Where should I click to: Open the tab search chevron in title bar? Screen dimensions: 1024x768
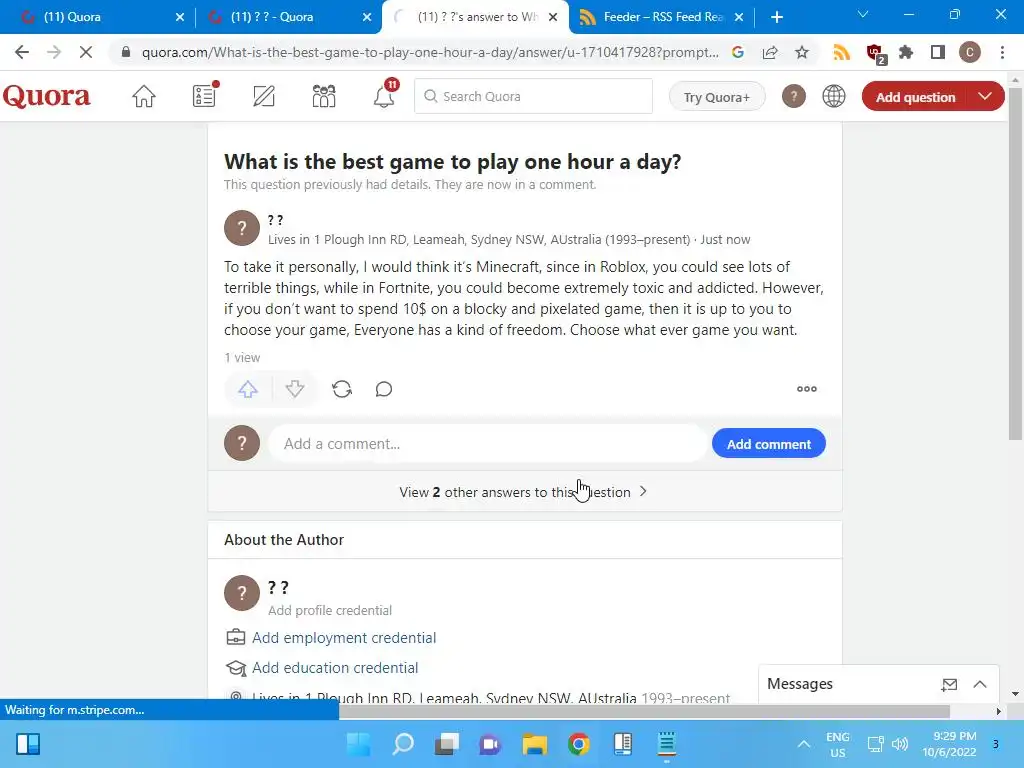click(863, 14)
